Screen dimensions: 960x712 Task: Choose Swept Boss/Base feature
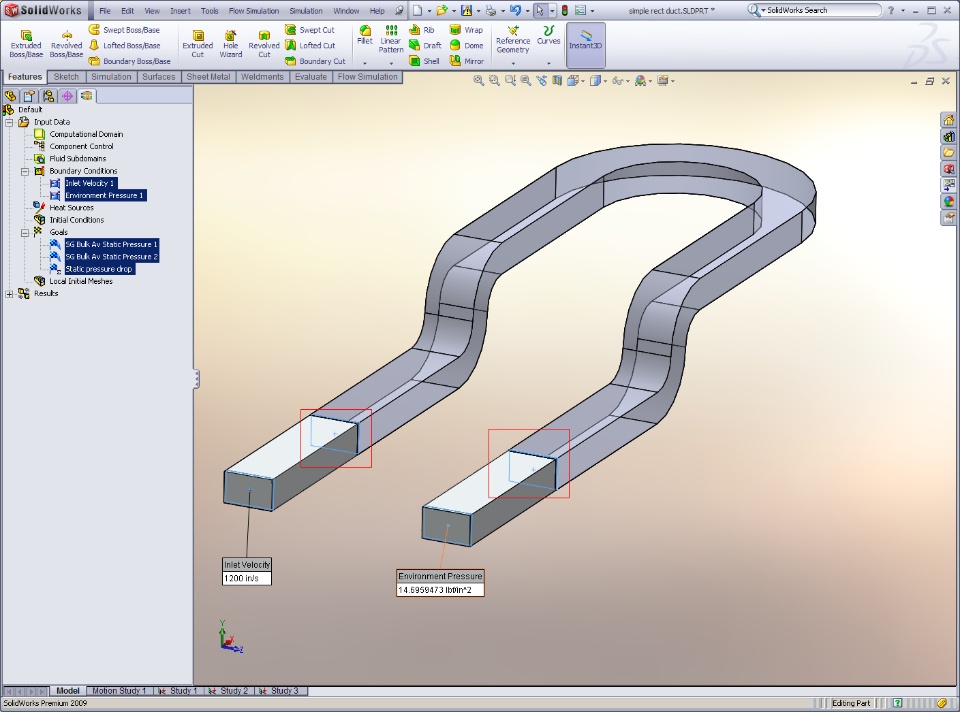point(124,29)
